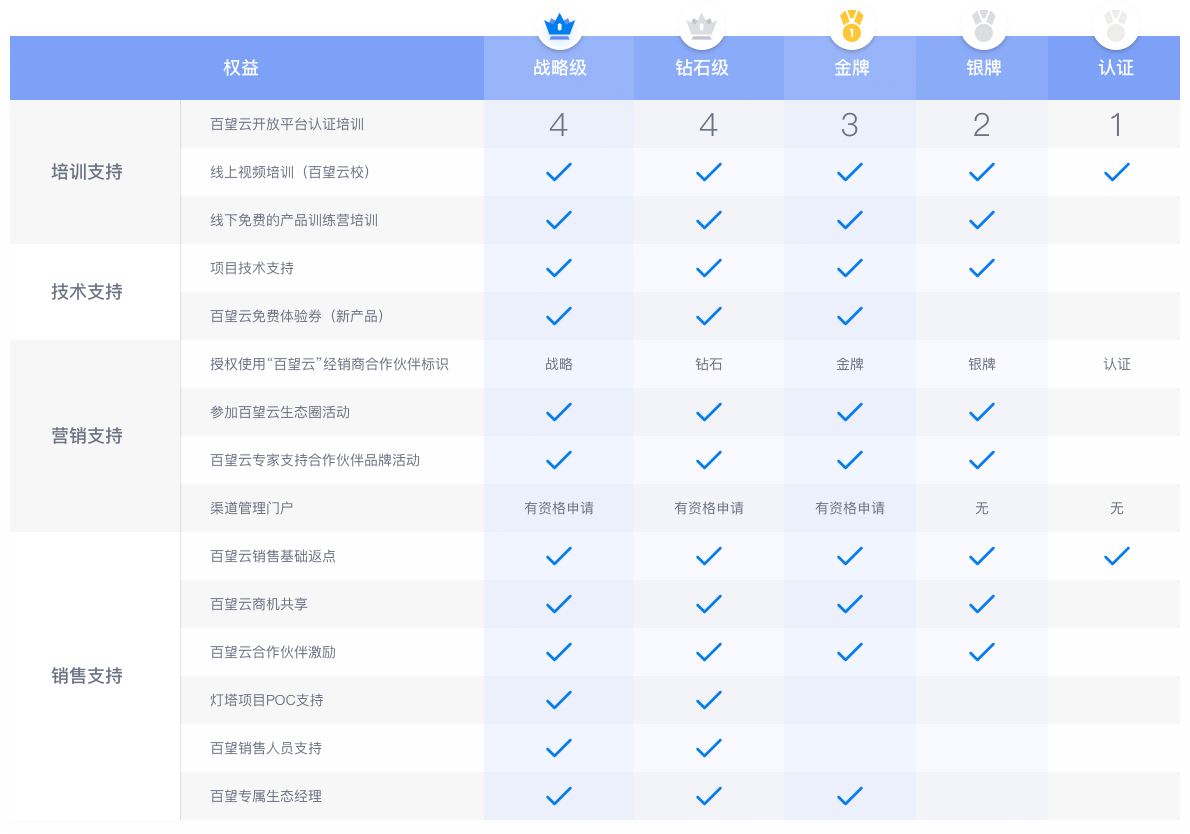Click the 线上视频培训 checkmark in the 认证 column

tap(1116, 172)
